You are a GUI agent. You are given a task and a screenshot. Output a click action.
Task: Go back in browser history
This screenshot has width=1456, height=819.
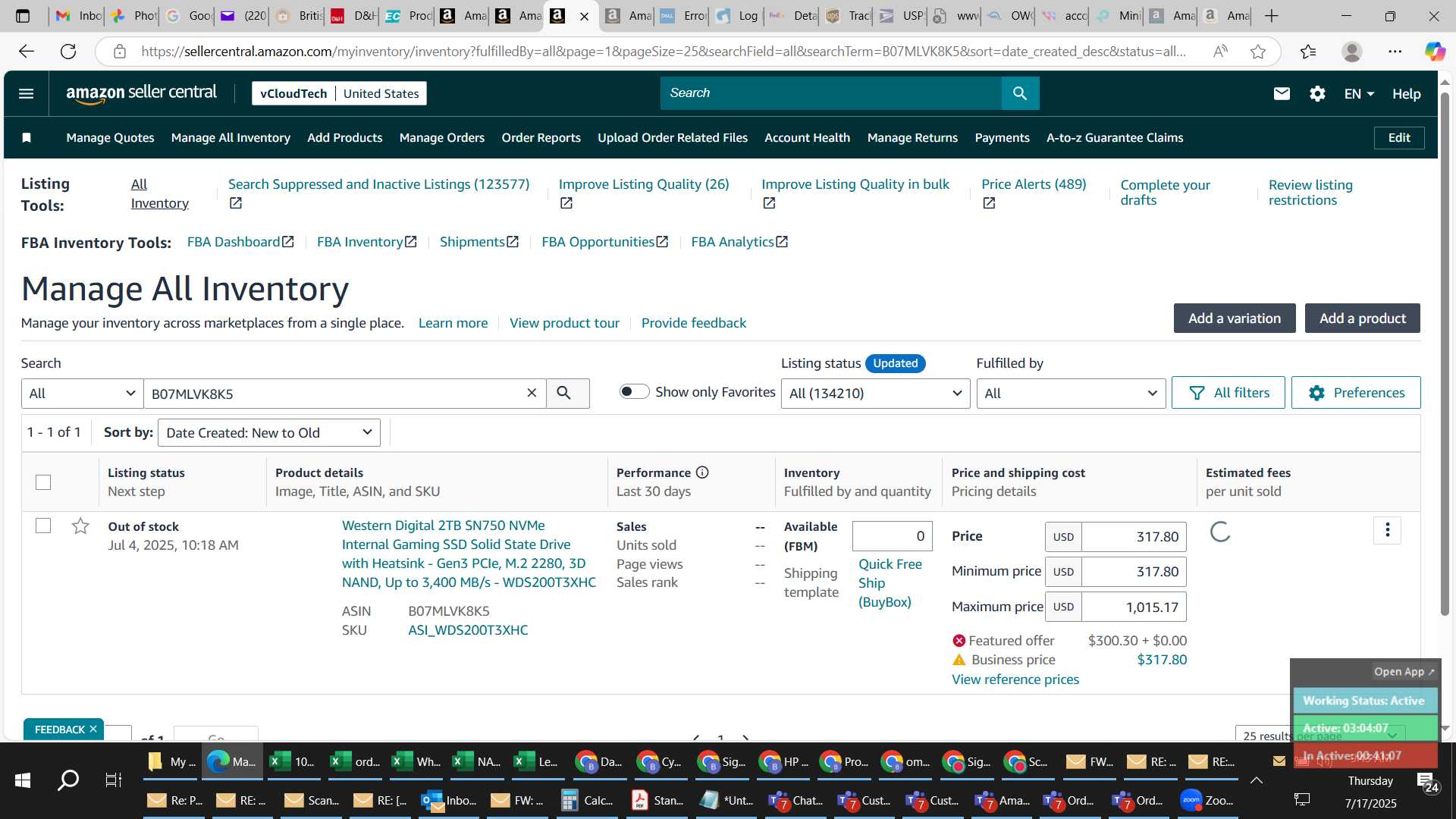click(x=27, y=52)
